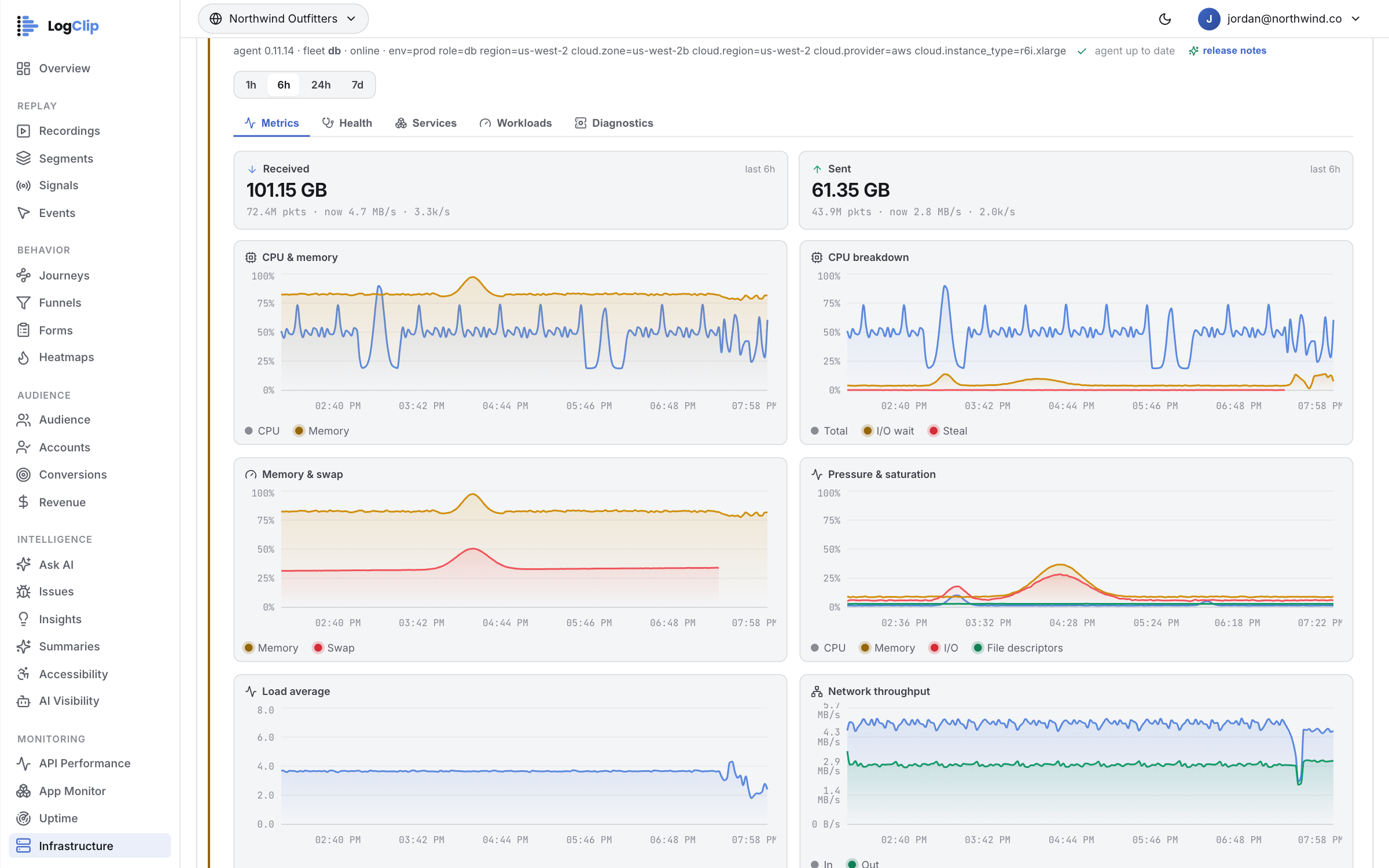Open Issues bug icon
Screen dimensions: 1389x868
point(23,591)
